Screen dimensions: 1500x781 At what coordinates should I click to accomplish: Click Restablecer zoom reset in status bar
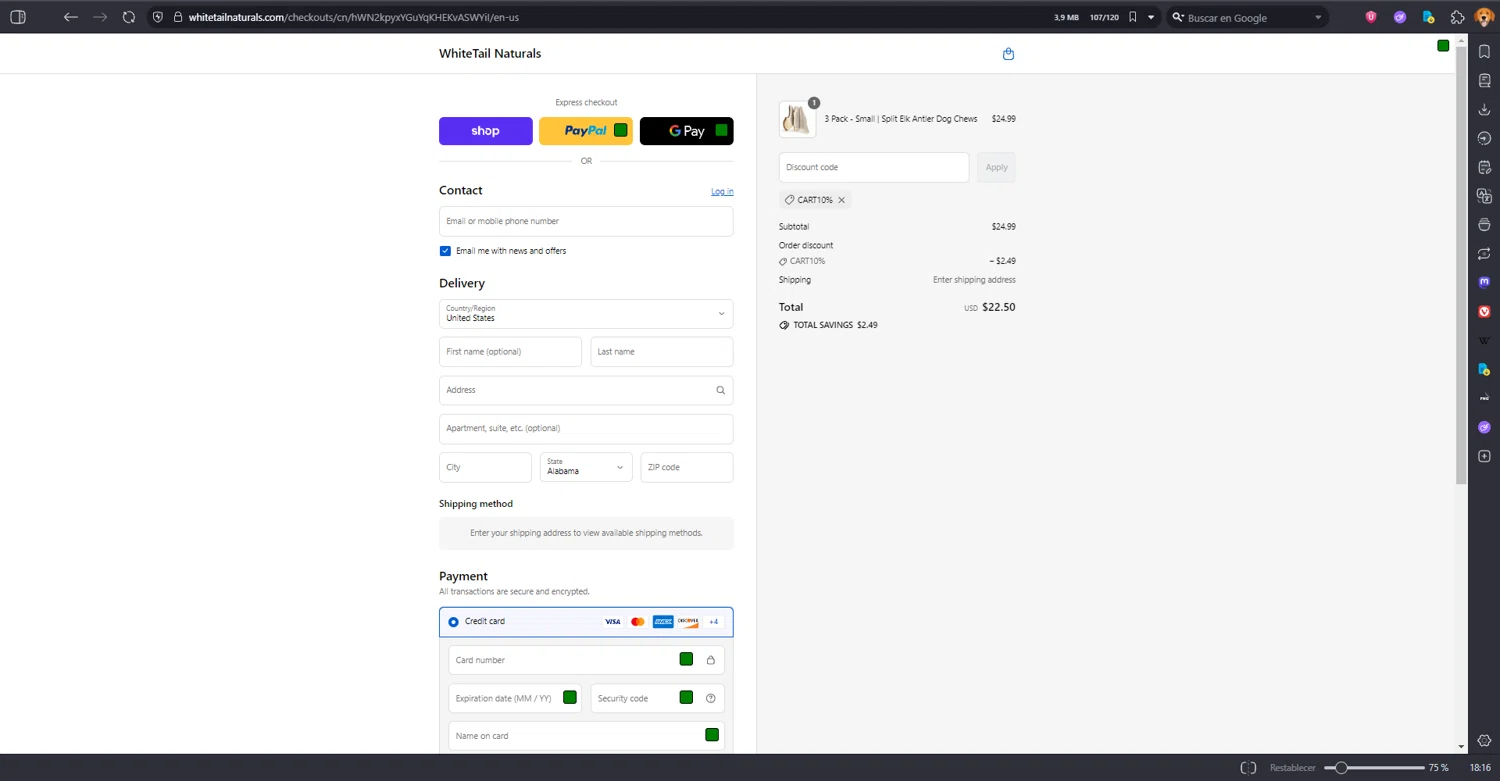(1293, 768)
